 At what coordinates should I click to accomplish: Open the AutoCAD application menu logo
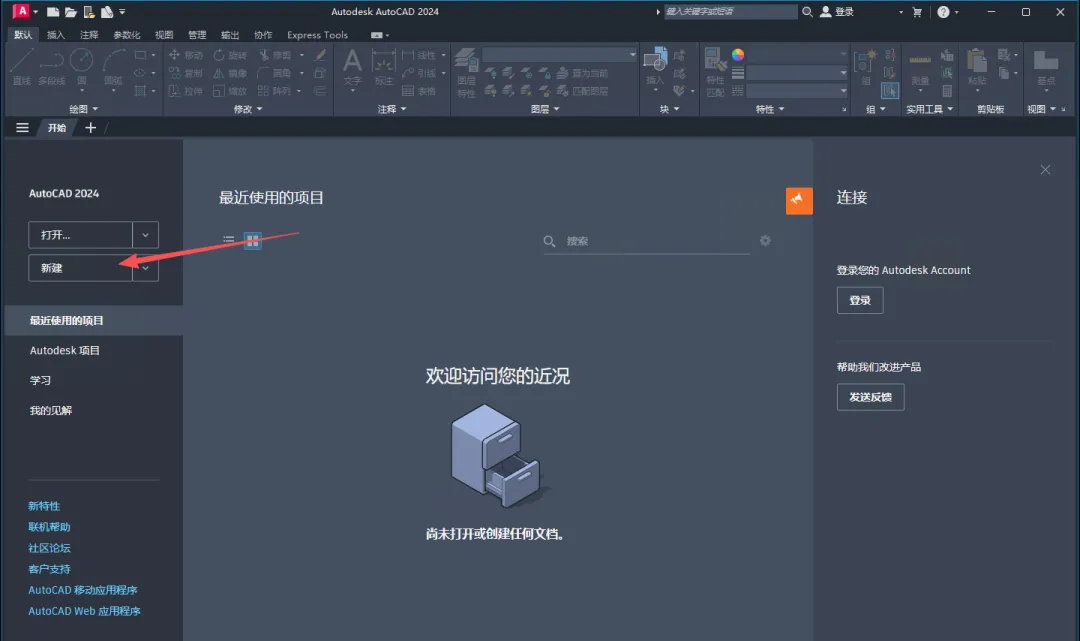(21, 11)
